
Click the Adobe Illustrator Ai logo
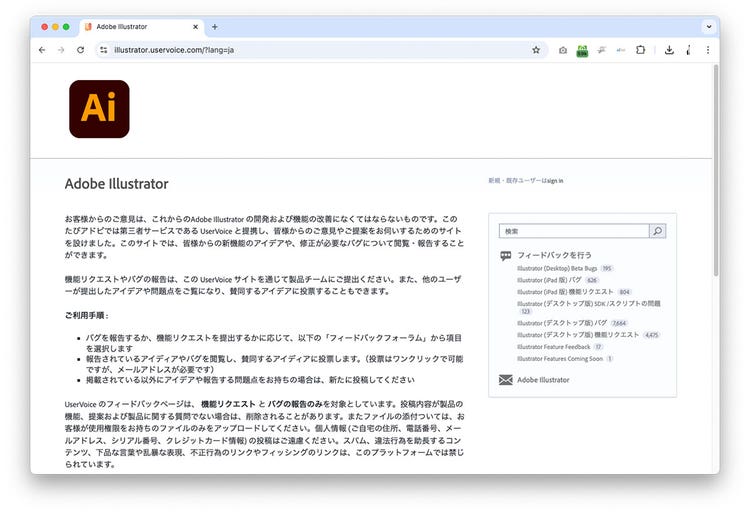(x=99, y=109)
